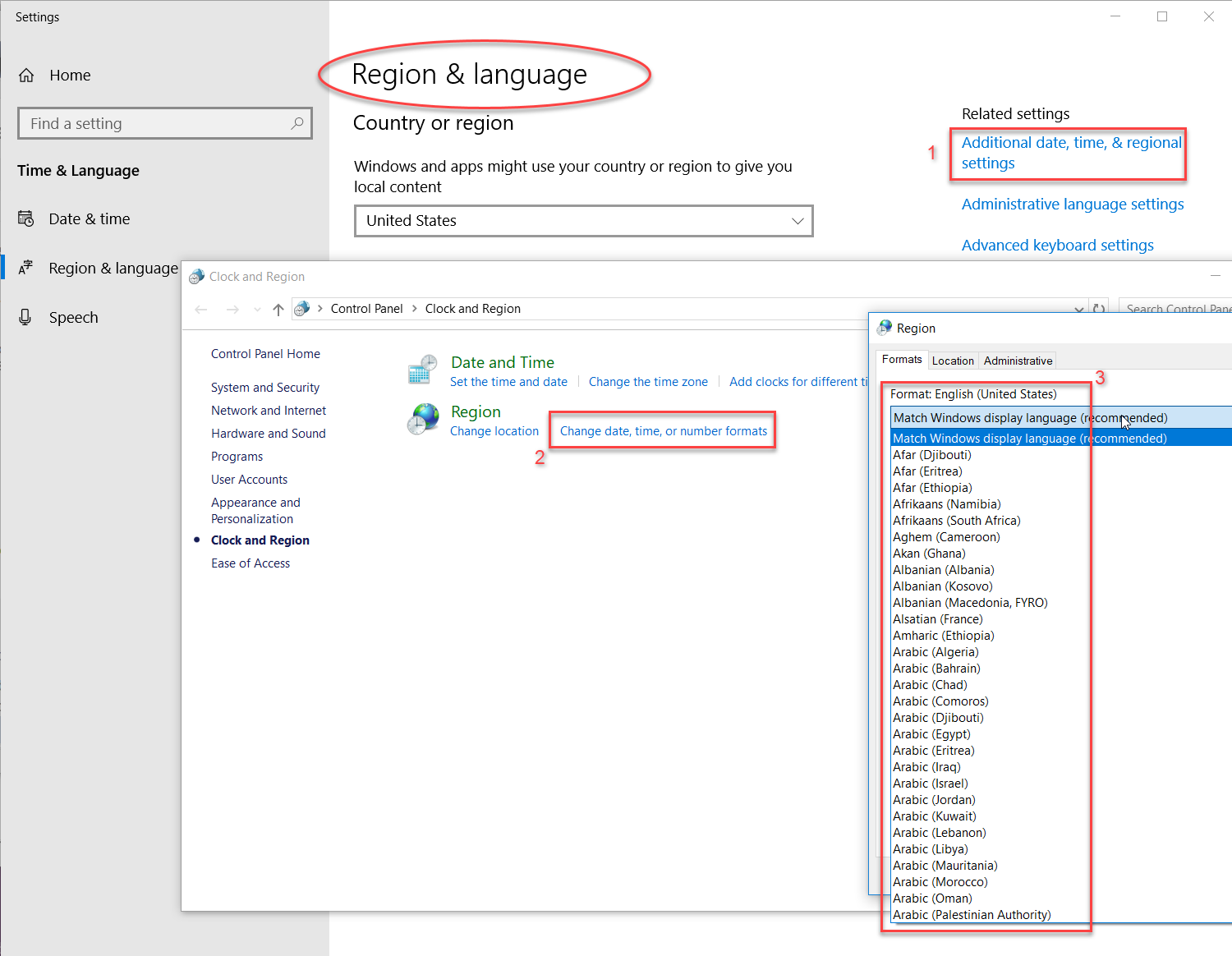Screen dimensions: 1232x956
Task: Click Control Panel Home link
Action: pyautogui.click(x=265, y=354)
